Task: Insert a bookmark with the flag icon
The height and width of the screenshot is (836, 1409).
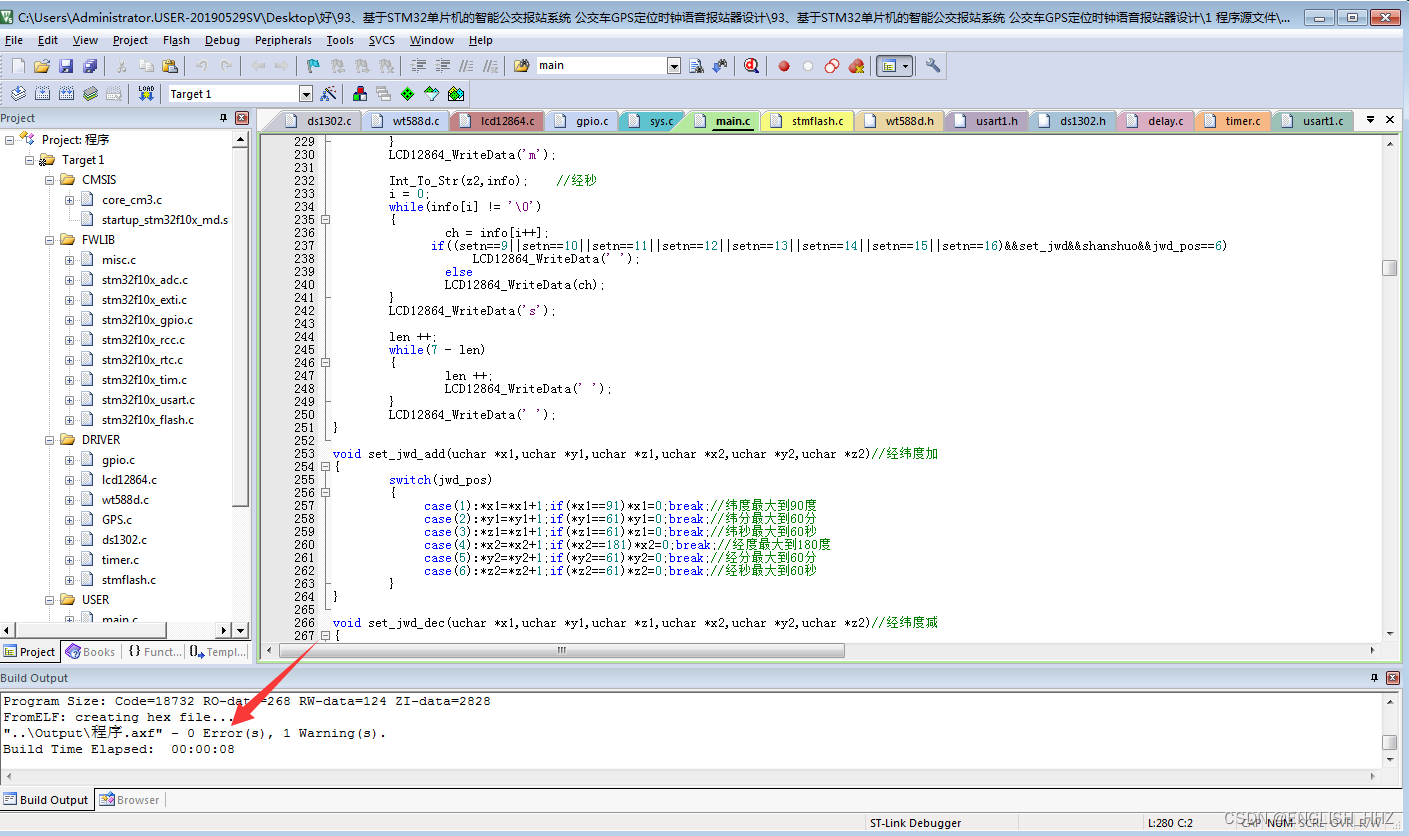Action: pyautogui.click(x=313, y=66)
